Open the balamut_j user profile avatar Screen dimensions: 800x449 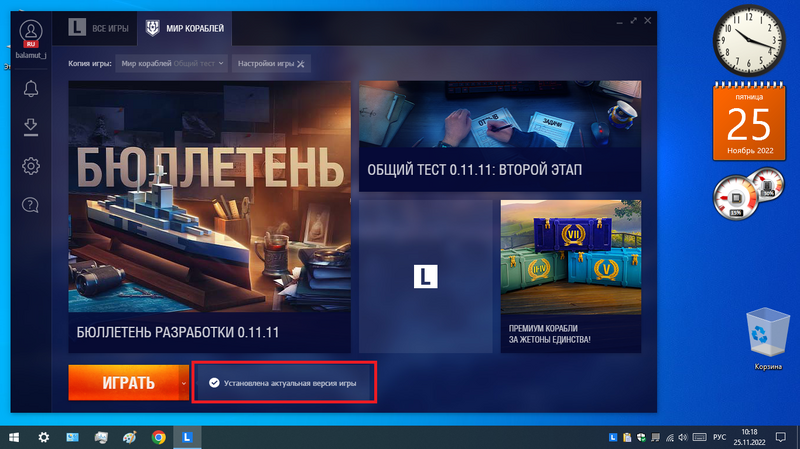31,33
